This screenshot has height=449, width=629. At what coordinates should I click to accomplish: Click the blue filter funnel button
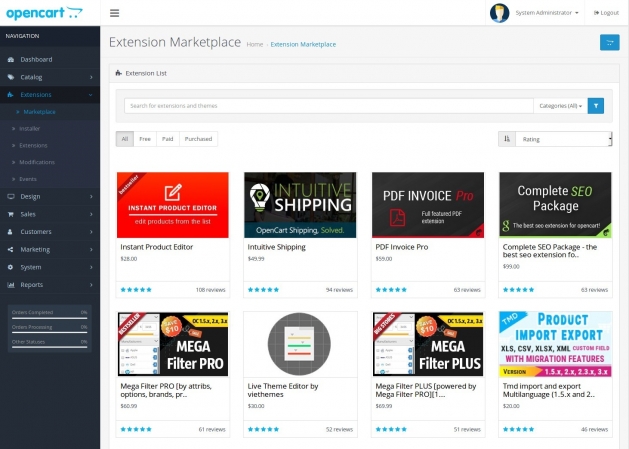point(596,106)
